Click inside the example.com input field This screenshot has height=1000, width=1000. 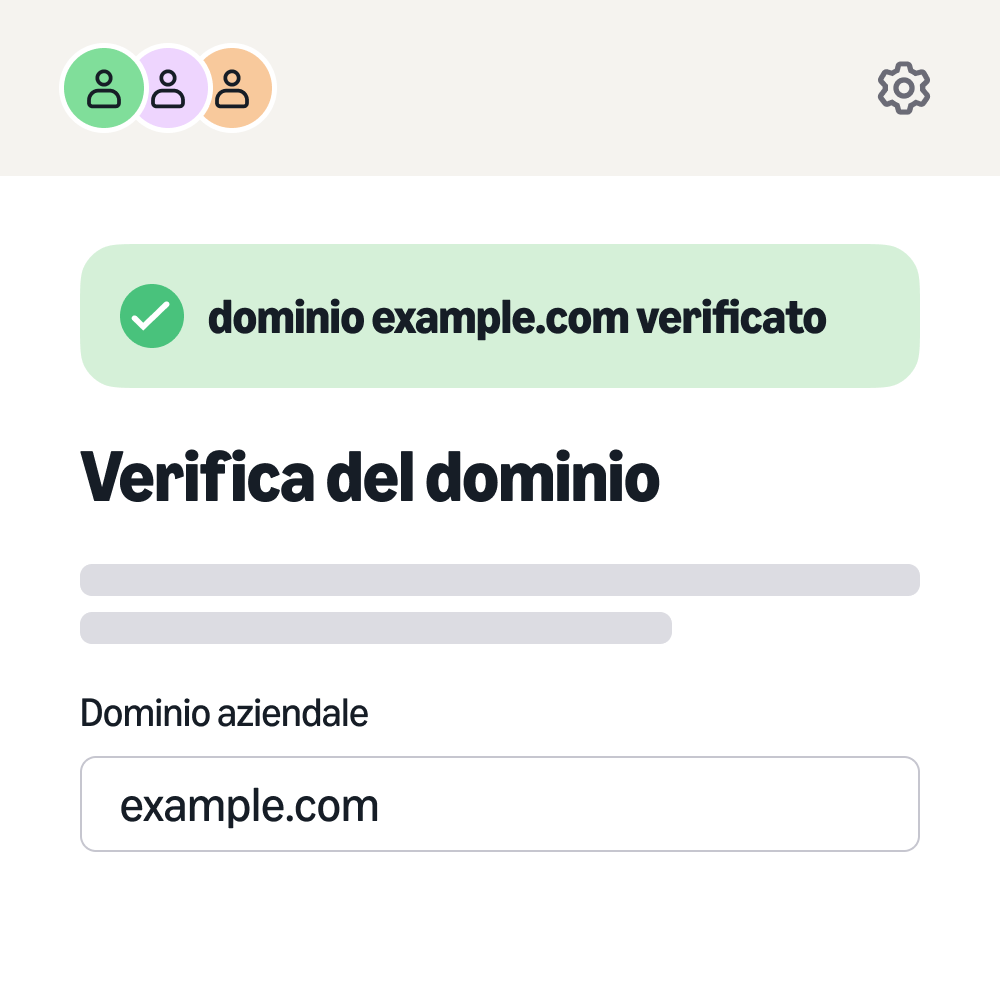pos(500,804)
